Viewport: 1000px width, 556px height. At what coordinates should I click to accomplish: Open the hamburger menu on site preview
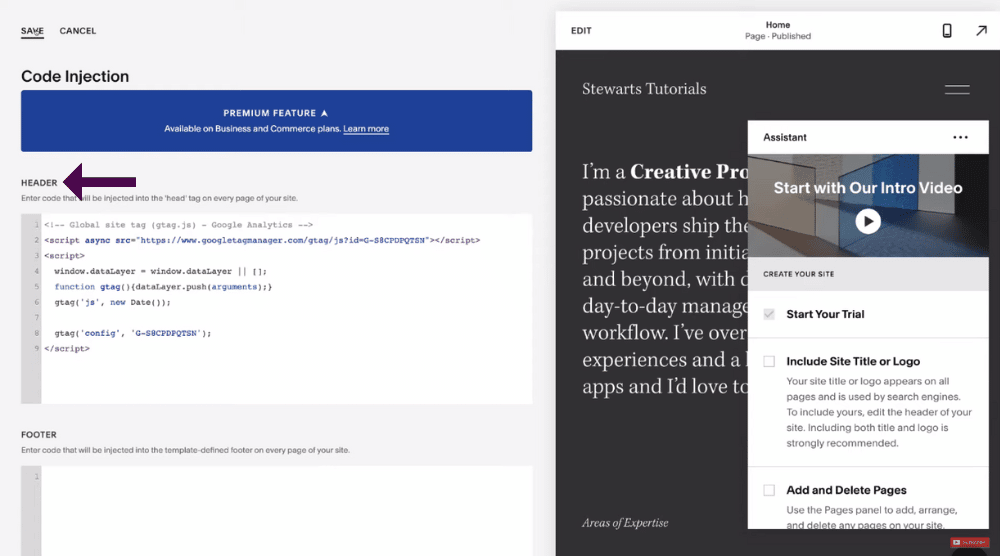click(x=957, y=89)
